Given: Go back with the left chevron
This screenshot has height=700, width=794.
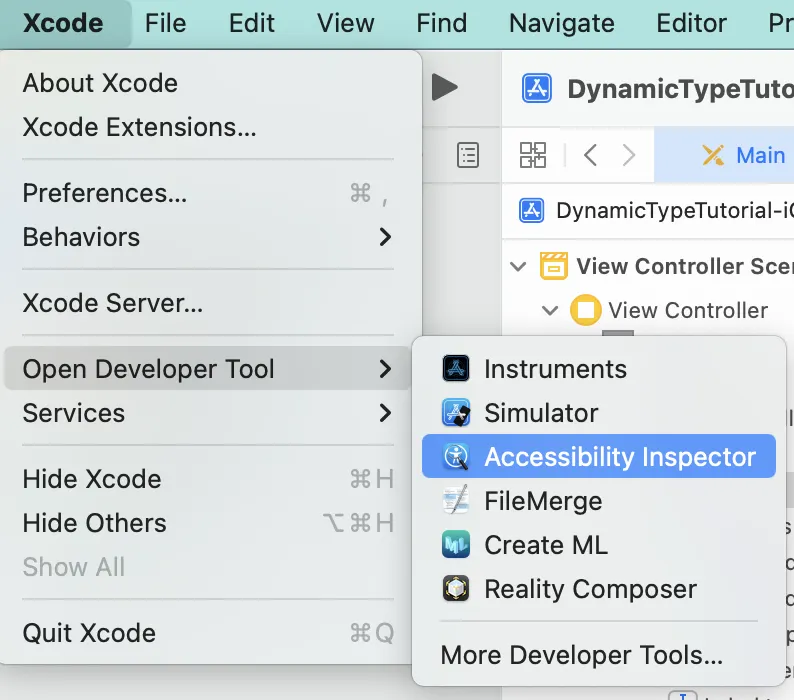Looking at the screenshot, I should pyautogui.click(x=590, y=155).
